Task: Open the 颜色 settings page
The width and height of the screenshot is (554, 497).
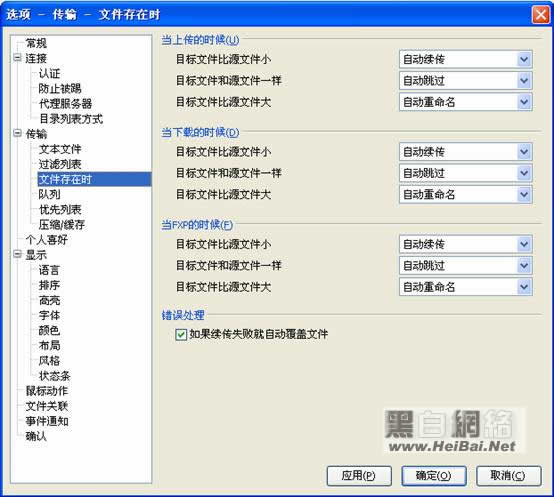Action: 49,330
